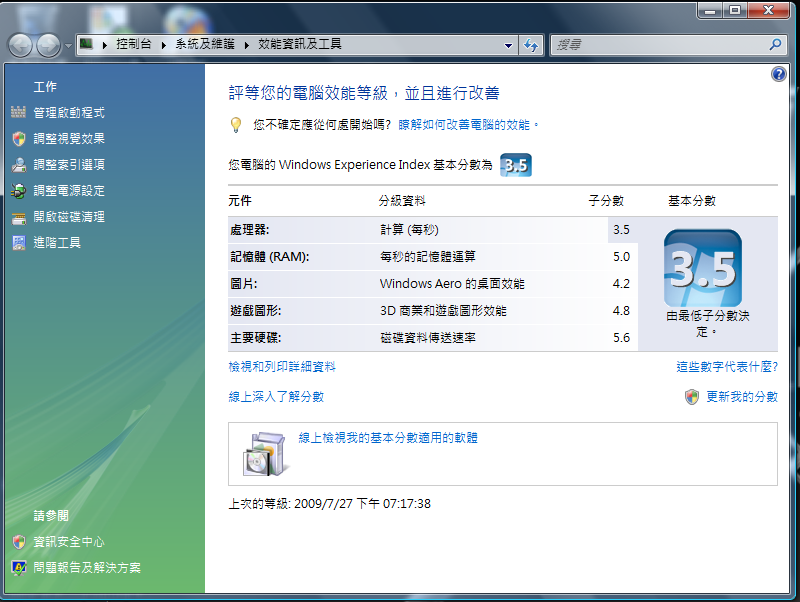Click the 調整索引選項 icon

click(19, 165)
